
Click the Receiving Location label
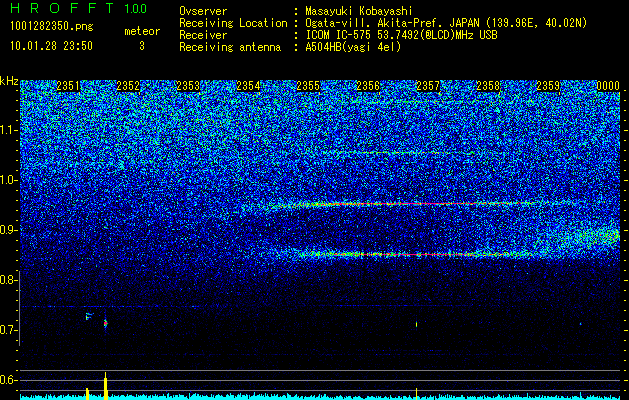tap(233, 23)
